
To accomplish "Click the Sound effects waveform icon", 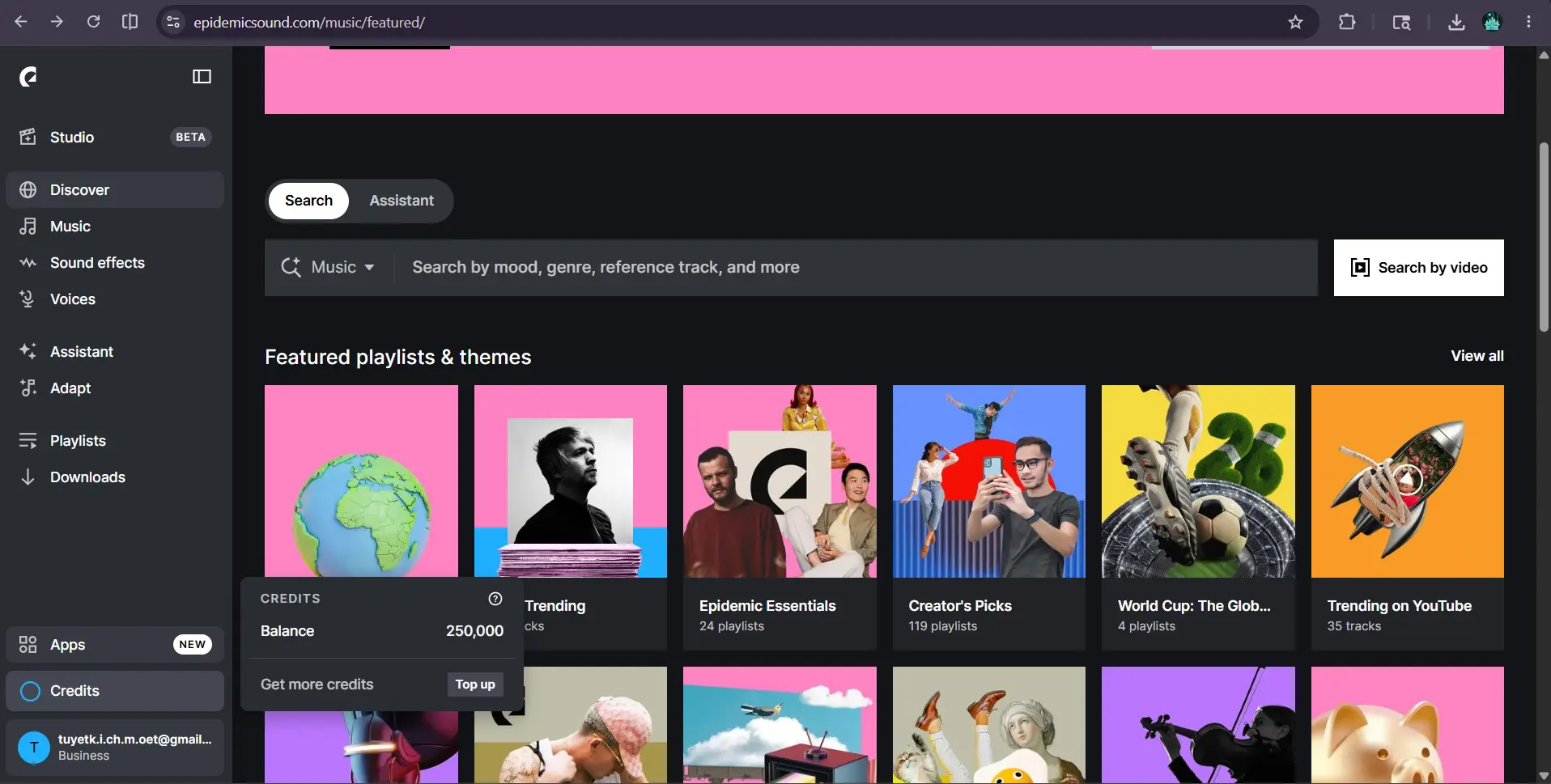I will click(x=28, y=263).
